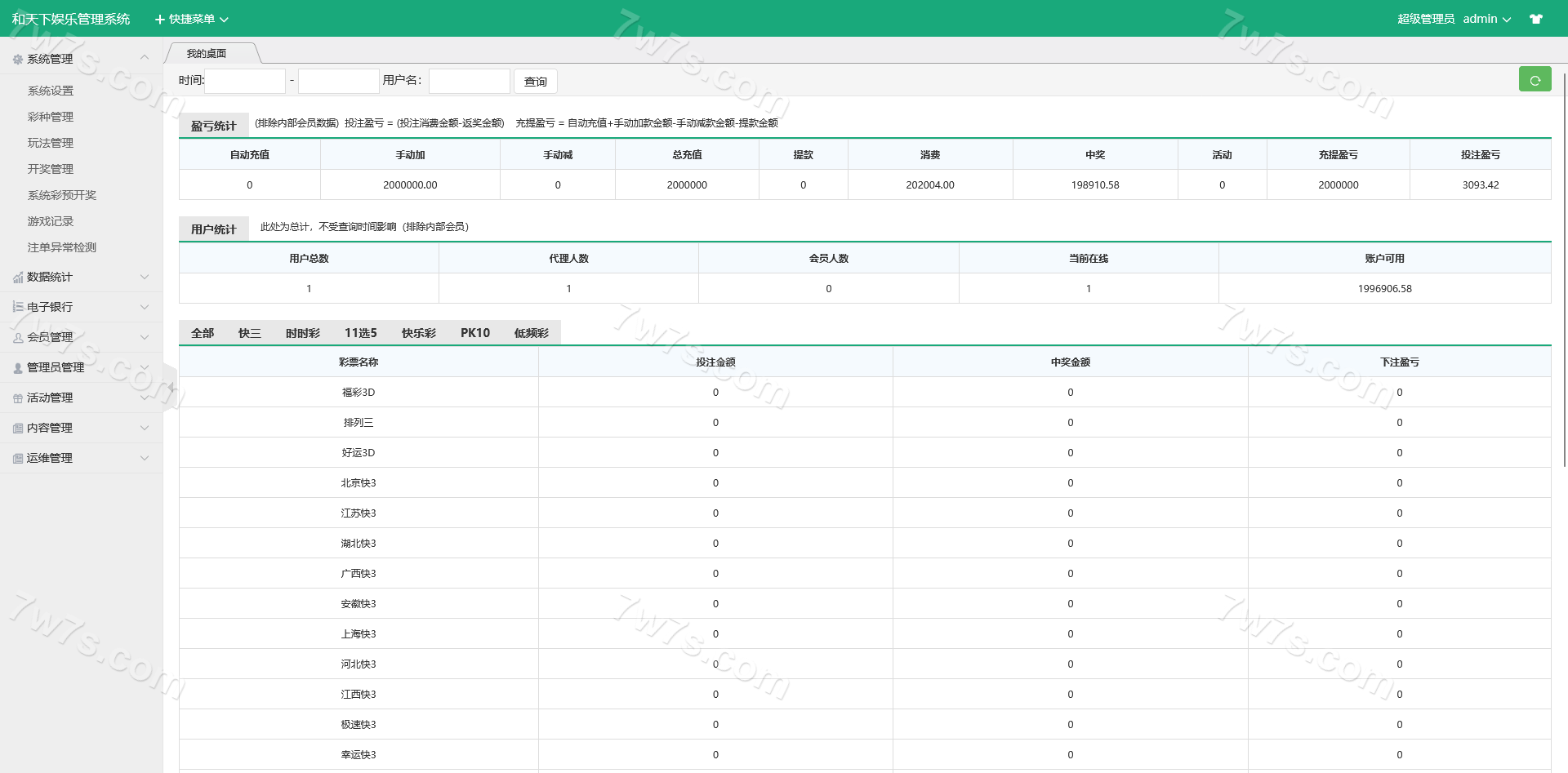Click the start time input field
This screenshot has width=1568, height=773.
click(245, 81)
